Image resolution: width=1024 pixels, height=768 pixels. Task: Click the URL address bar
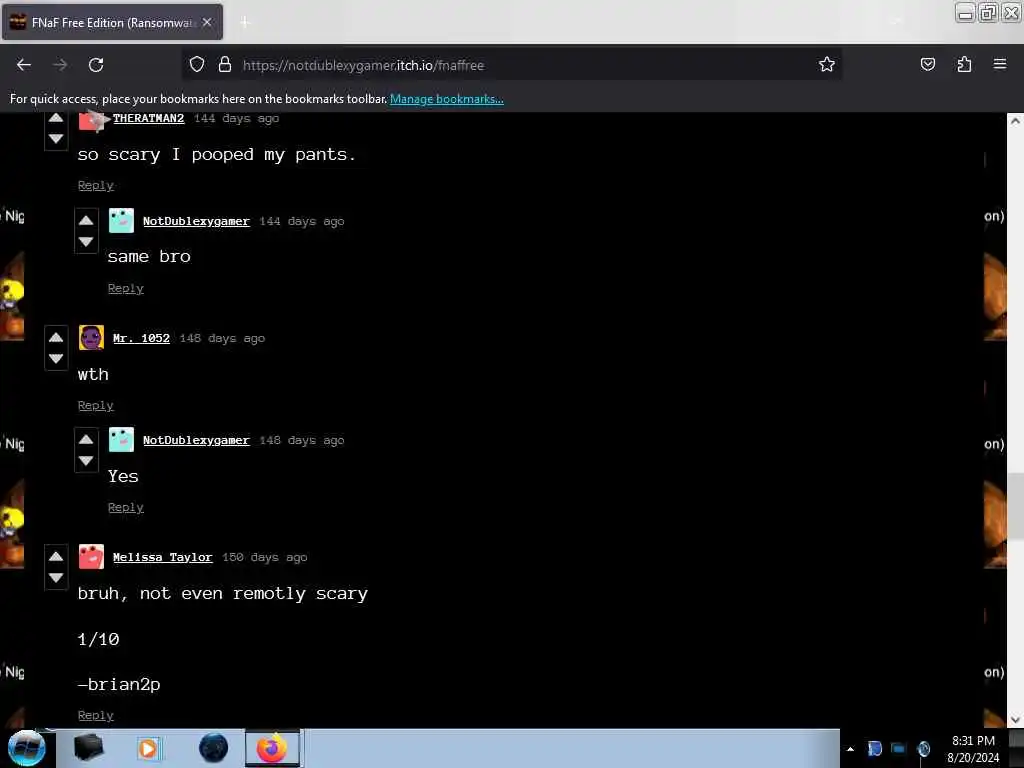pyautogui.click(x=511, y=65)
